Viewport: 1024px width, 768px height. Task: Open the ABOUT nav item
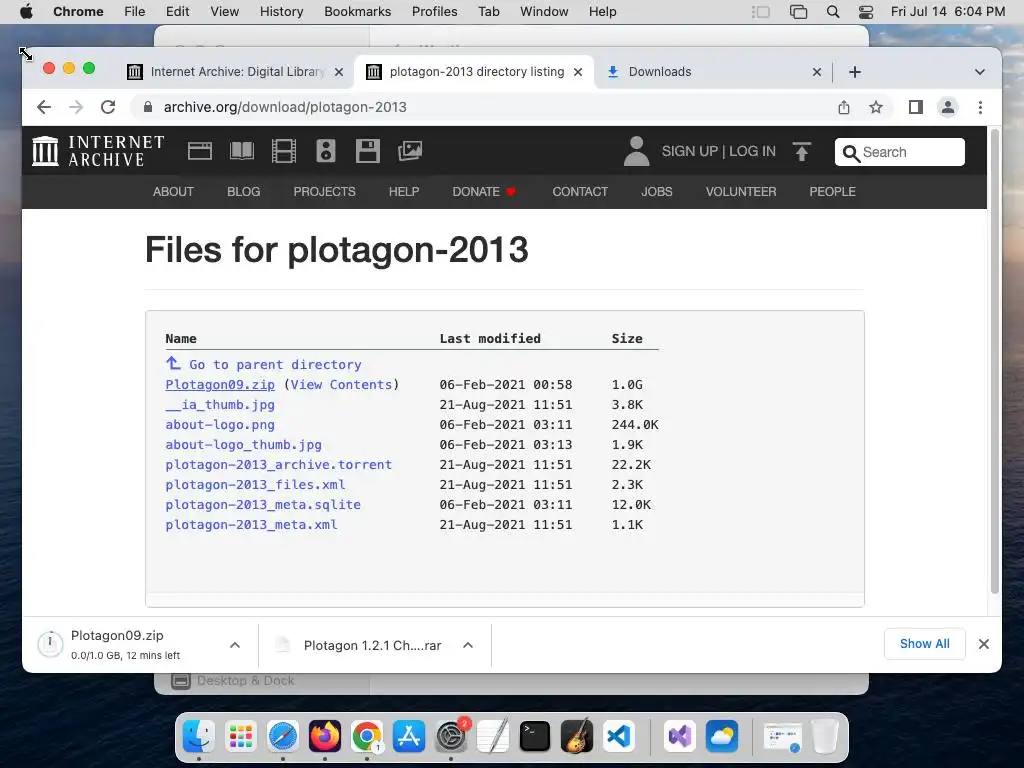point(173,191)
